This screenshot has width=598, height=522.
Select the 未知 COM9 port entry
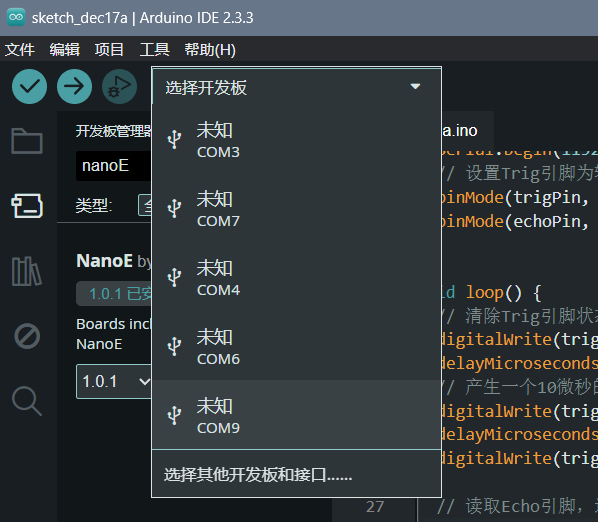tap(296, 414)
